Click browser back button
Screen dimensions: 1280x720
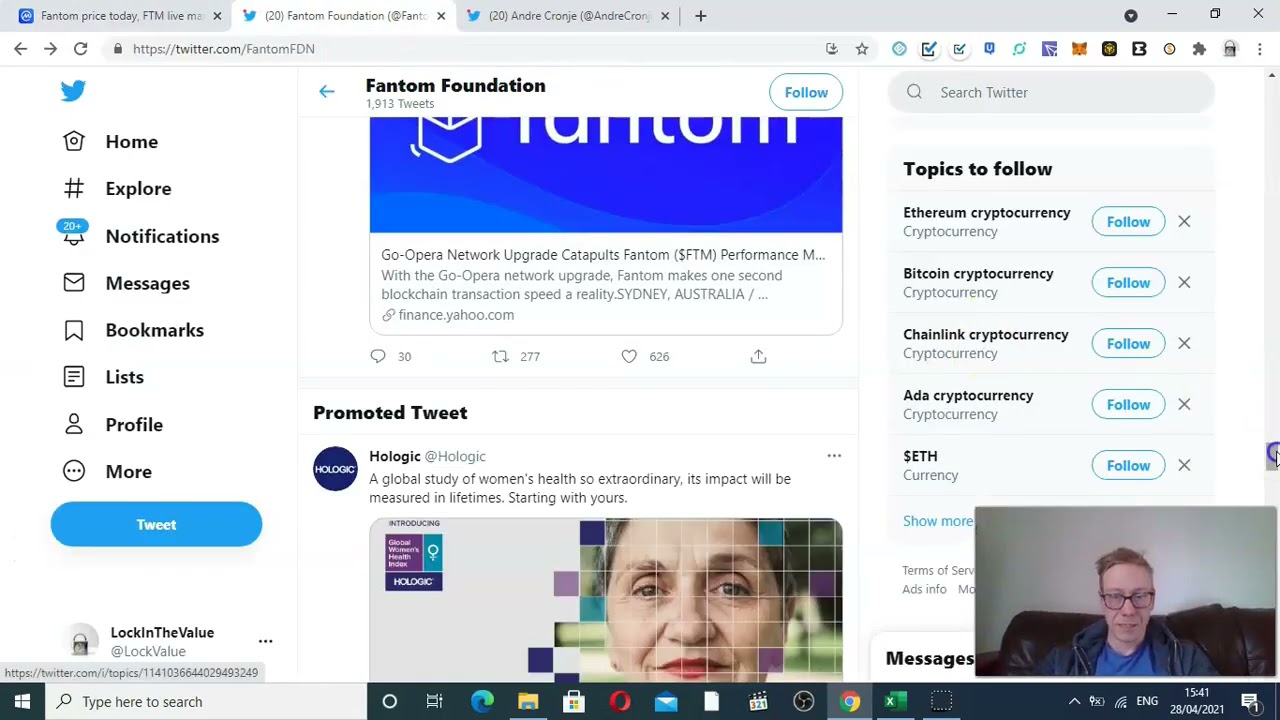click(21, 49)
